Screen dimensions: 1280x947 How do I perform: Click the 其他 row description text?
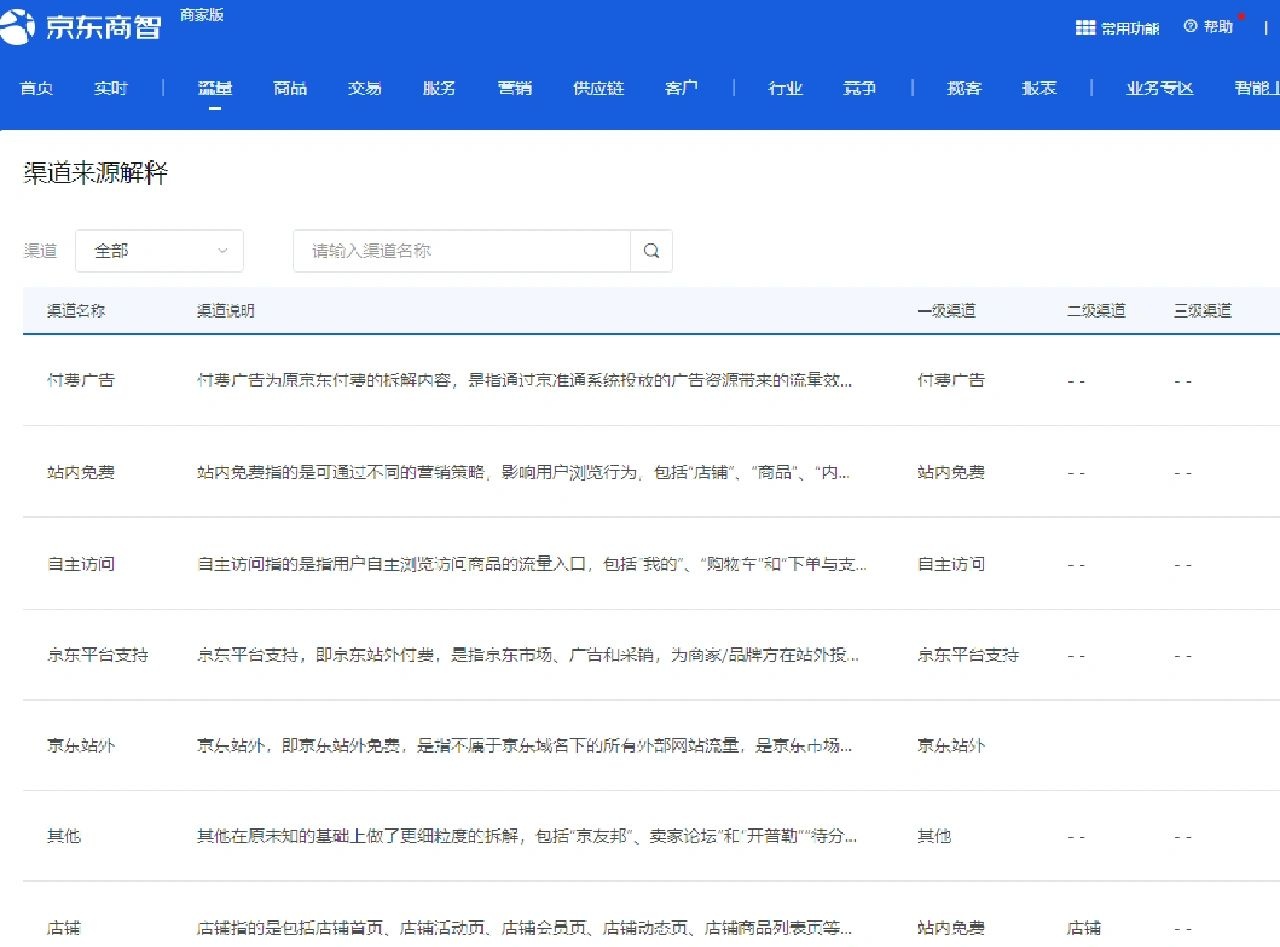(x=527, y=836)
